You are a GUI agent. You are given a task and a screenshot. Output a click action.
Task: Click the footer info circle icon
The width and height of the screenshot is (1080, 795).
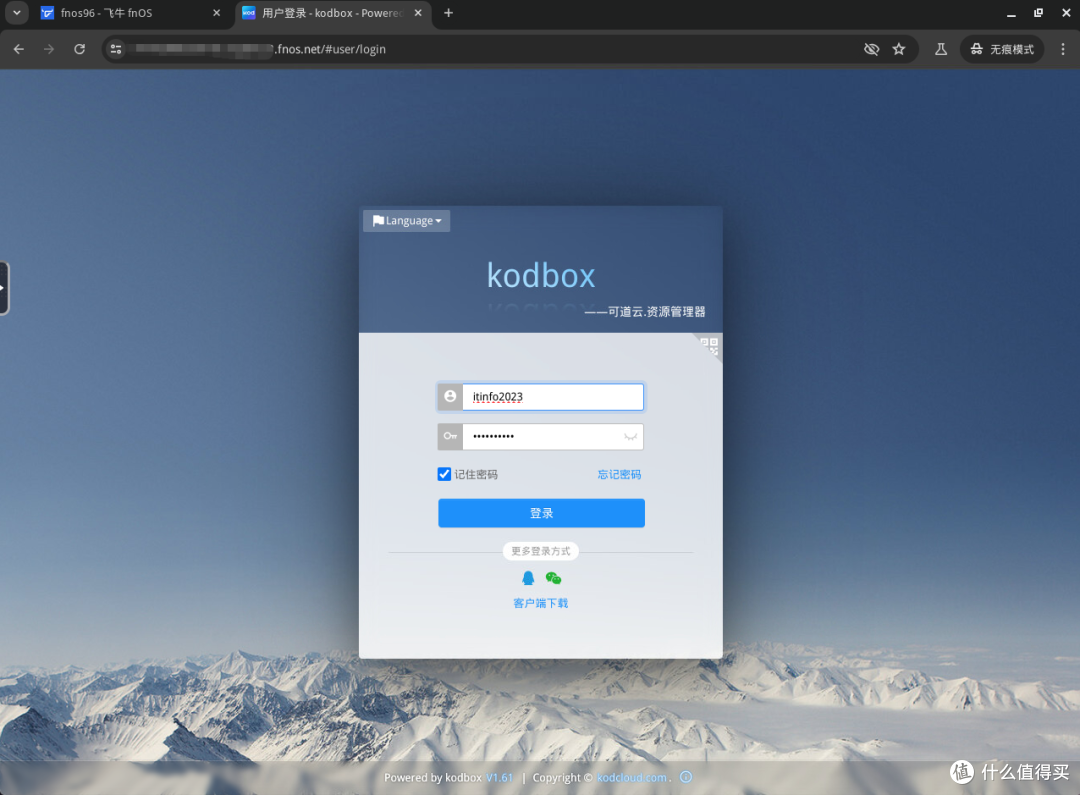686,777
